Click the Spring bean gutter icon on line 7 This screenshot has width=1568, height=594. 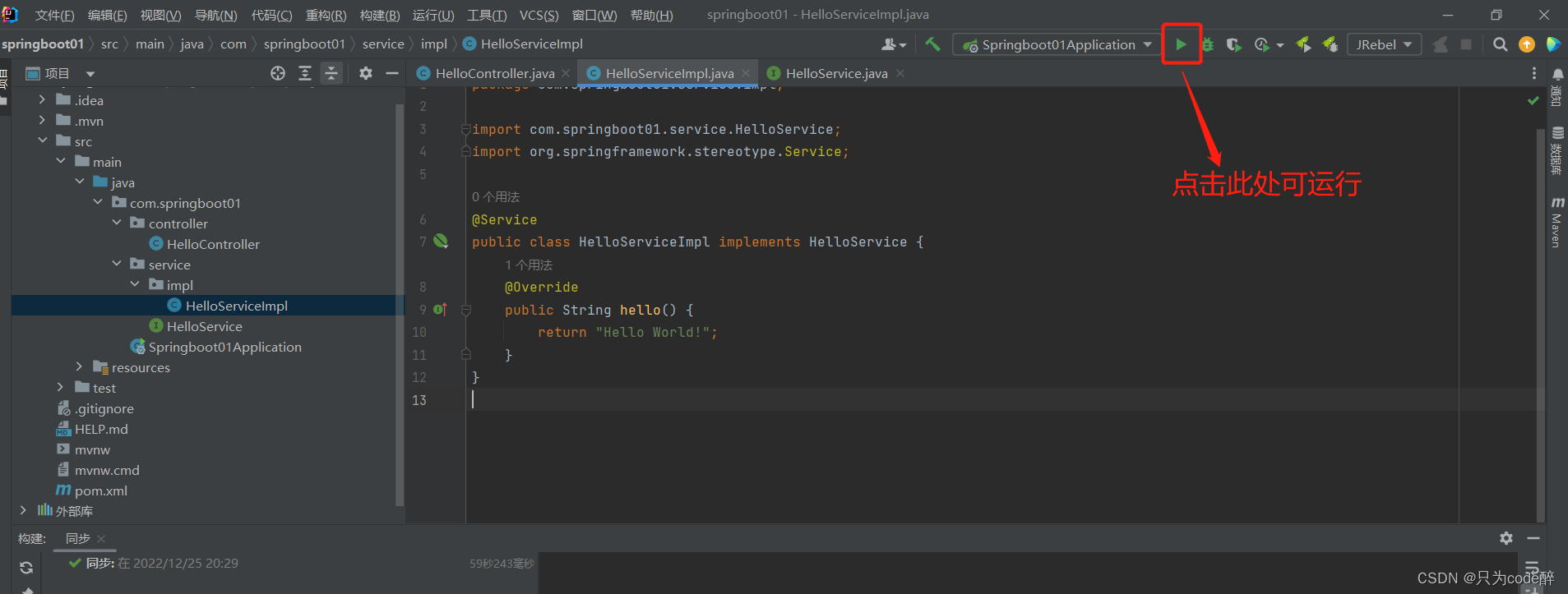(441, 241)
